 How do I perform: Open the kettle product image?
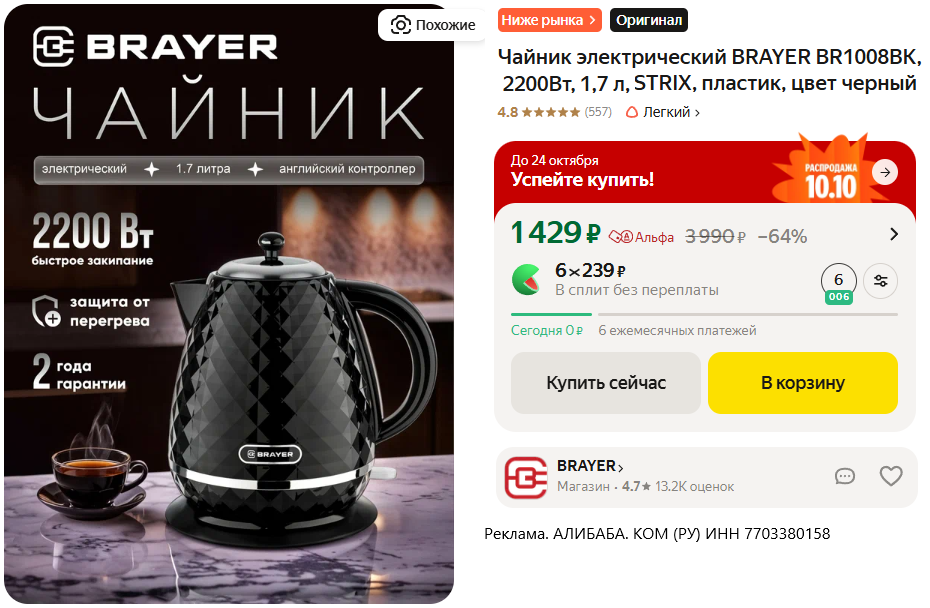pyautogui.click(x=229, y=304)
